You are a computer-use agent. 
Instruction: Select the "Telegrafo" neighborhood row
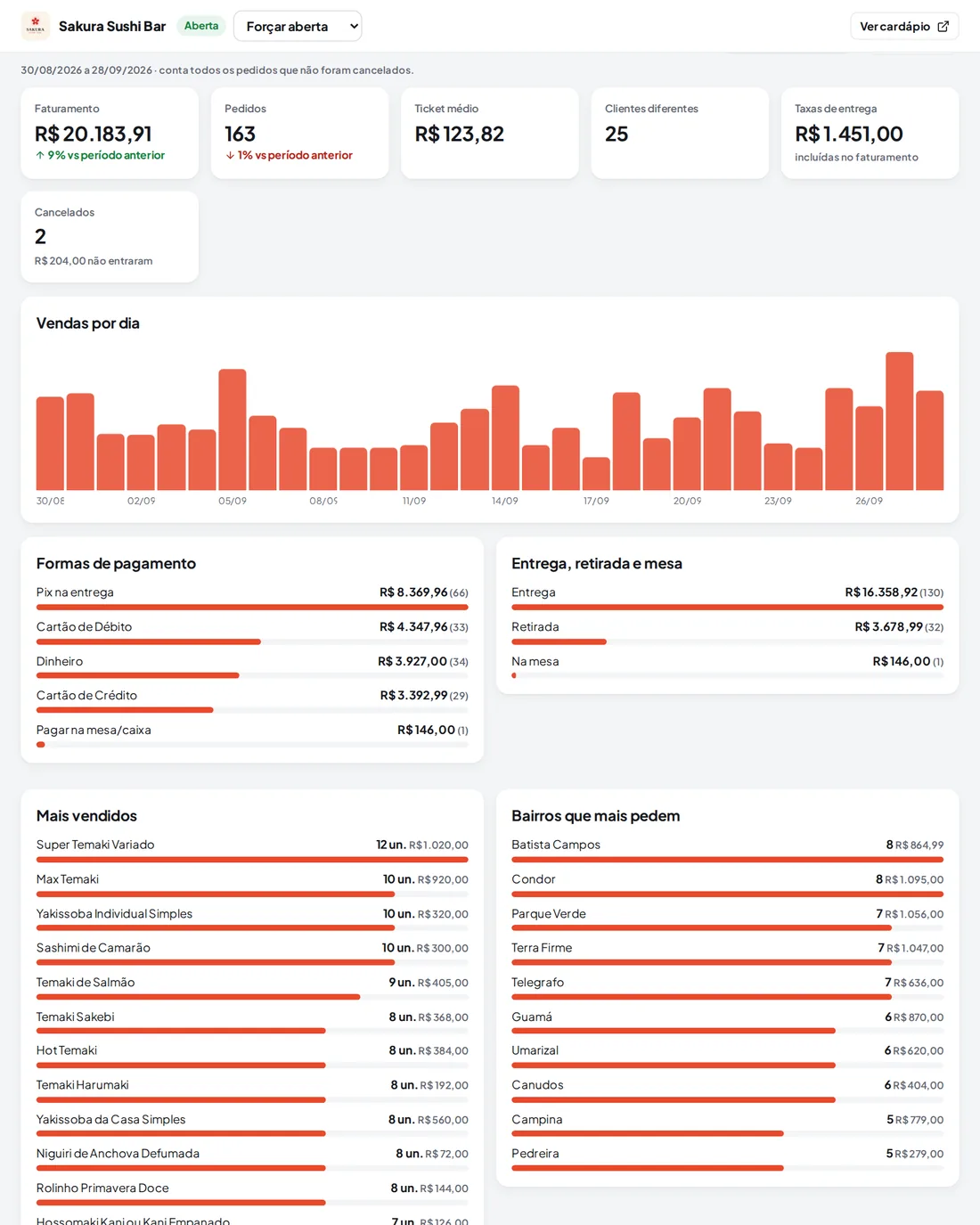(727, 987)
